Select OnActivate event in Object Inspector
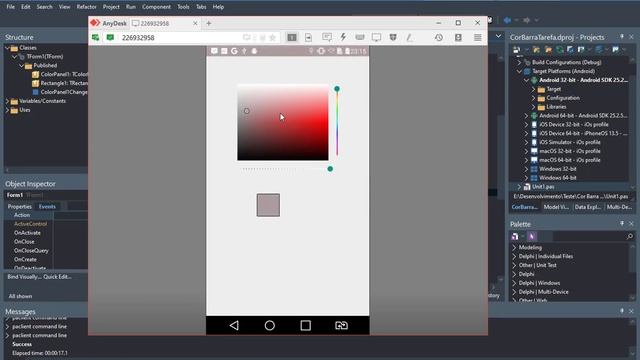 27,233
